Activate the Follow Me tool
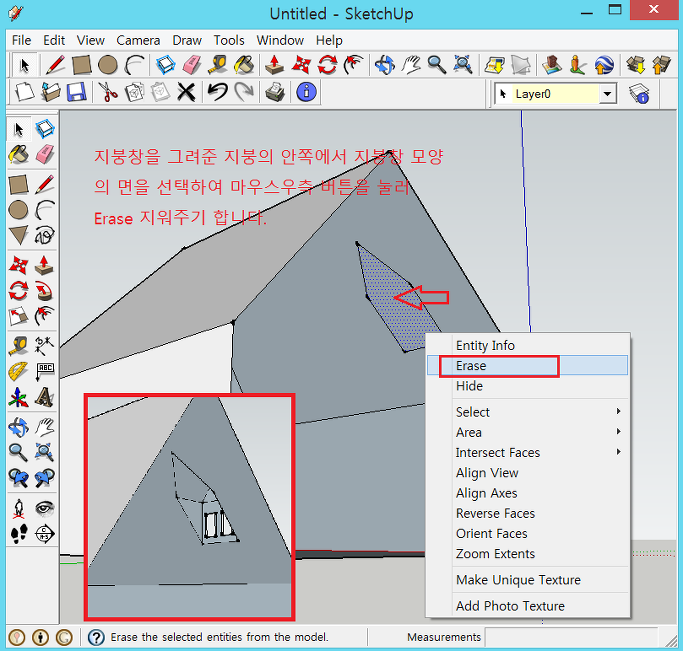Image resolution: width=683 pixels, height=651 pixels. (x=44, y=290)
